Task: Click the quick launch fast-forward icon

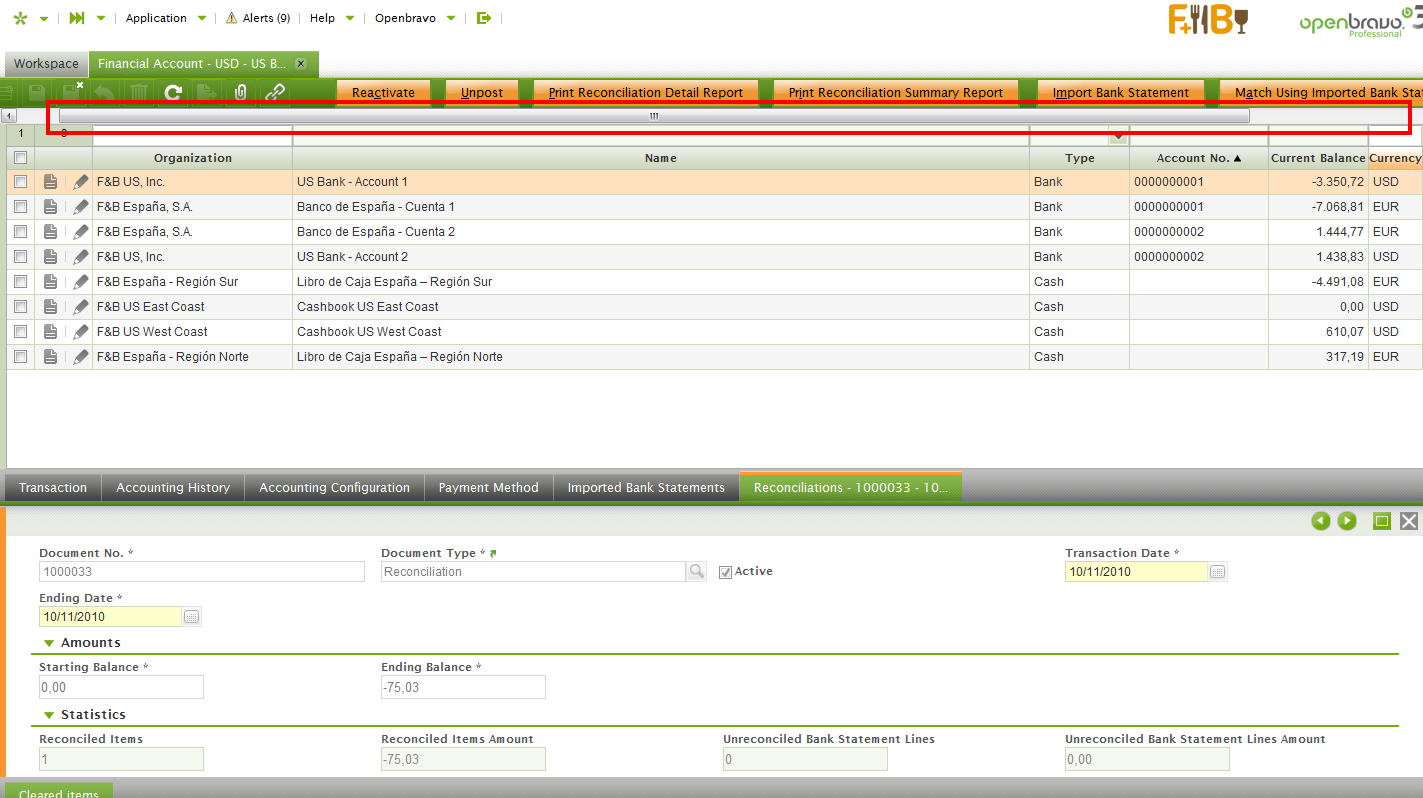Action: [78, 18]
